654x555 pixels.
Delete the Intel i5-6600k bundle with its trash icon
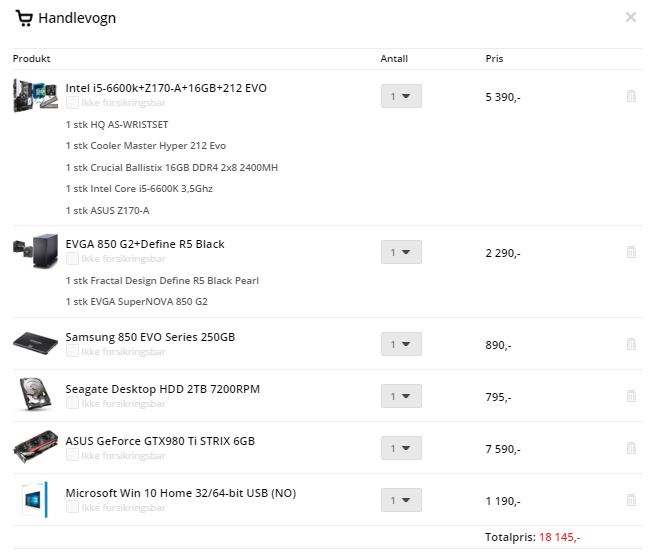(631, 96)
